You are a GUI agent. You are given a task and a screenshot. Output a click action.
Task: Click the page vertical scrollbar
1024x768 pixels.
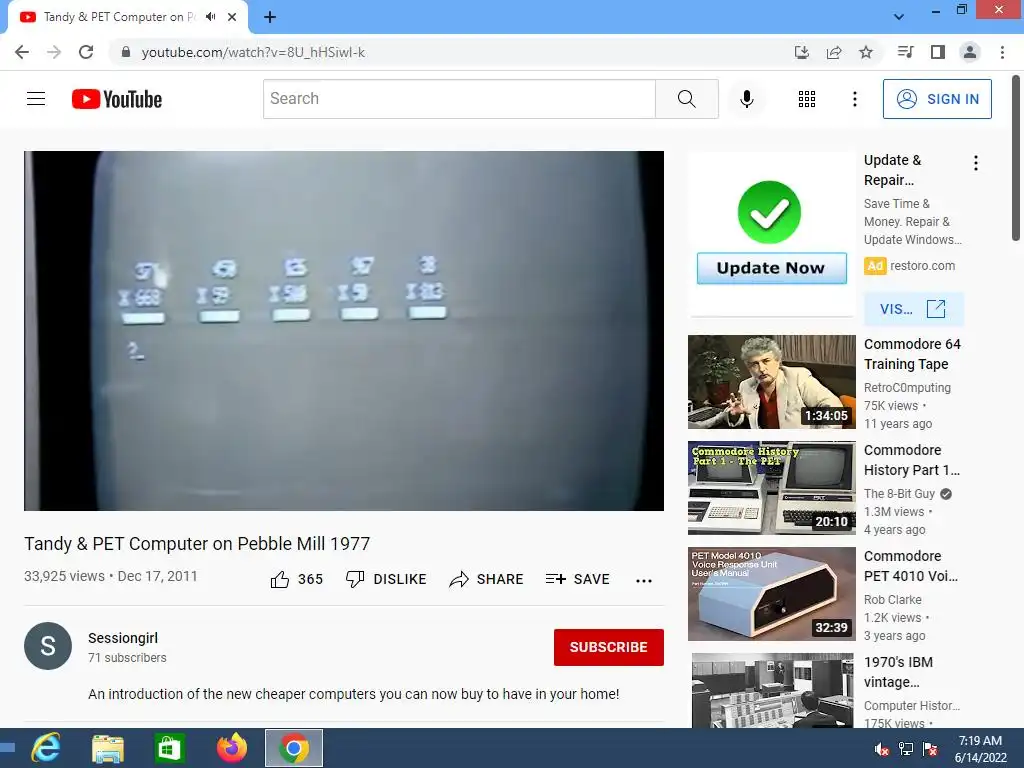[x=1016, y=157]
